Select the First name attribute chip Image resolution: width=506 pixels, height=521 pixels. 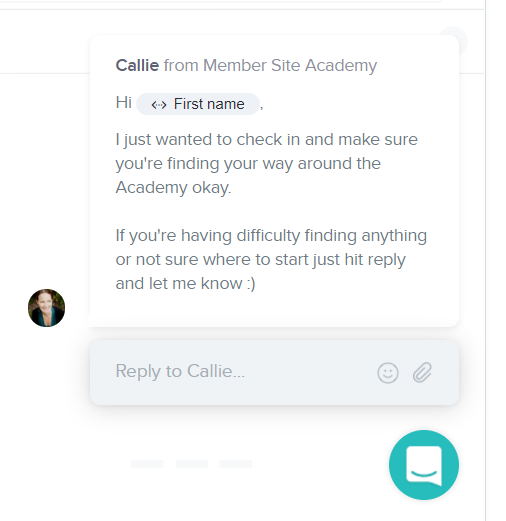pyautogui.click(x=198, y=104)
